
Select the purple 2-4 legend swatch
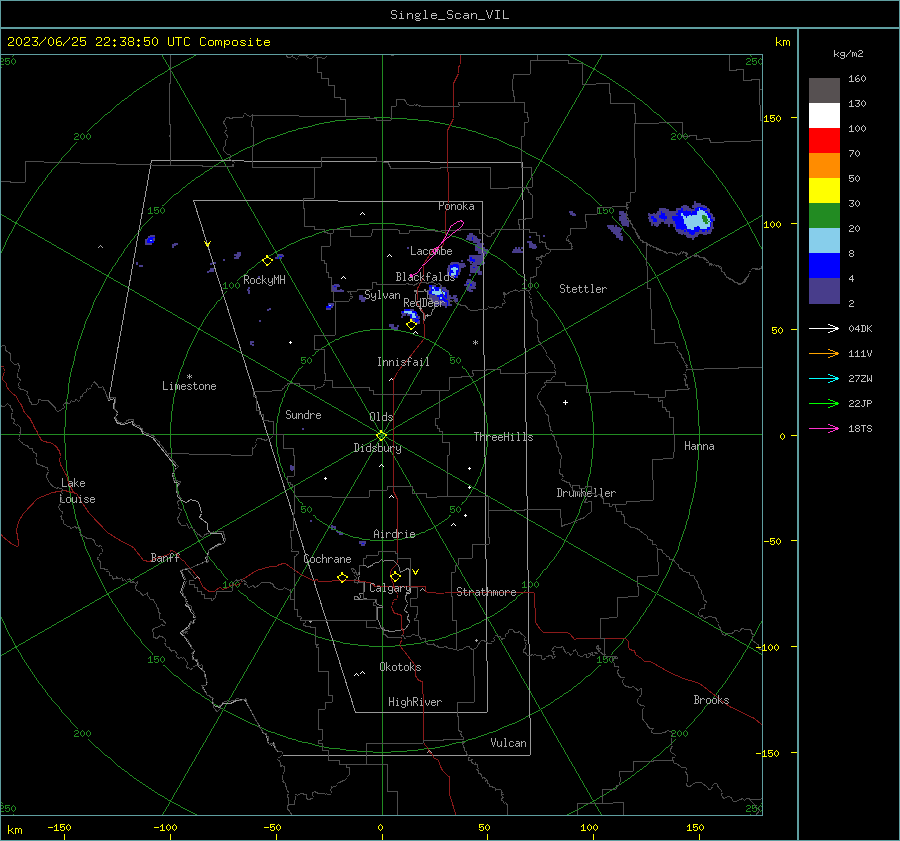pyautogui.click(x=824, y=291)
